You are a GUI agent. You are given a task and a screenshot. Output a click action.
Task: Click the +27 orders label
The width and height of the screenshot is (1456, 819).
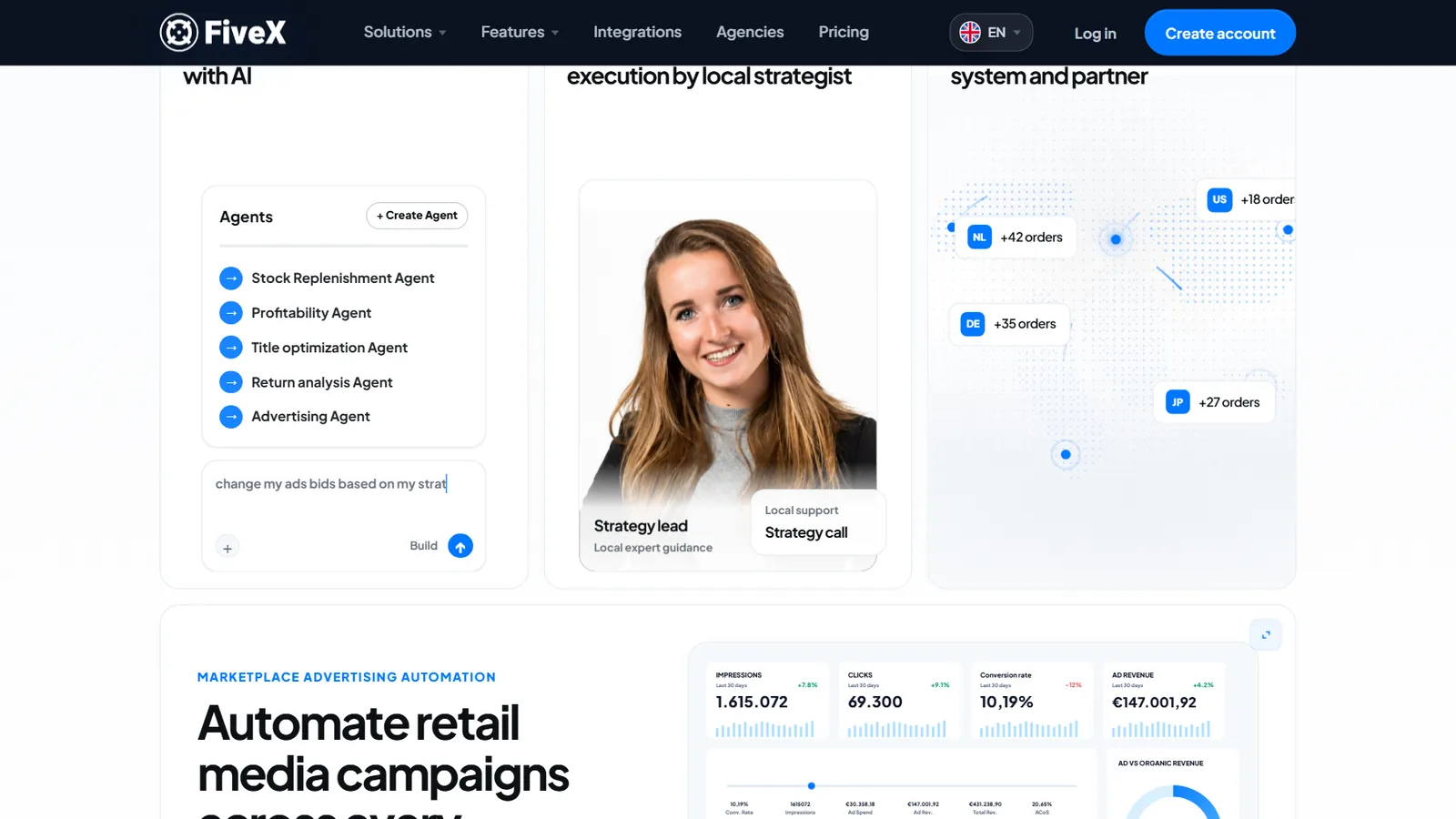pos(1228,402)
